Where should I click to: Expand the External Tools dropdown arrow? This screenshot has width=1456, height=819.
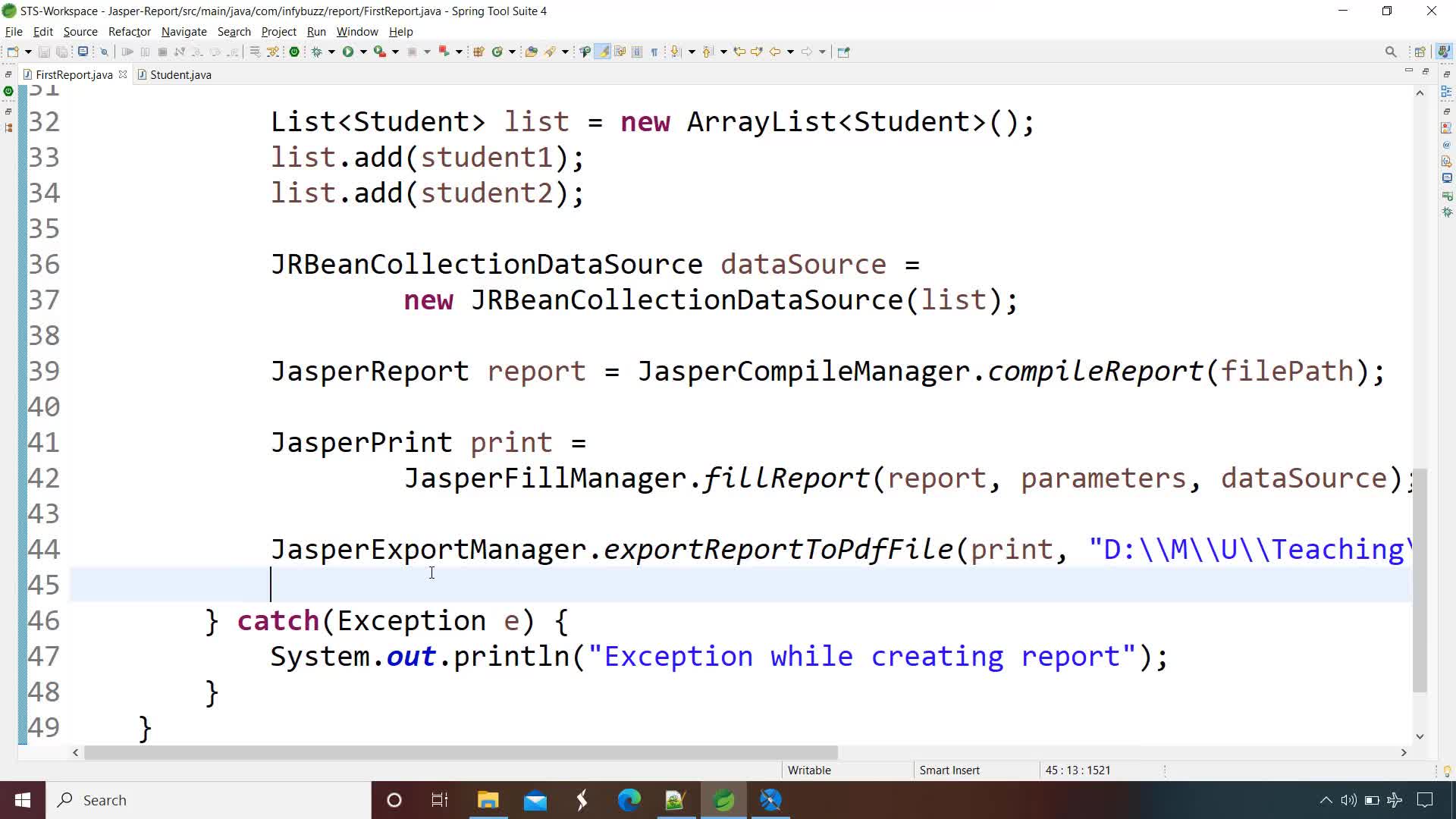coord(395,52)
